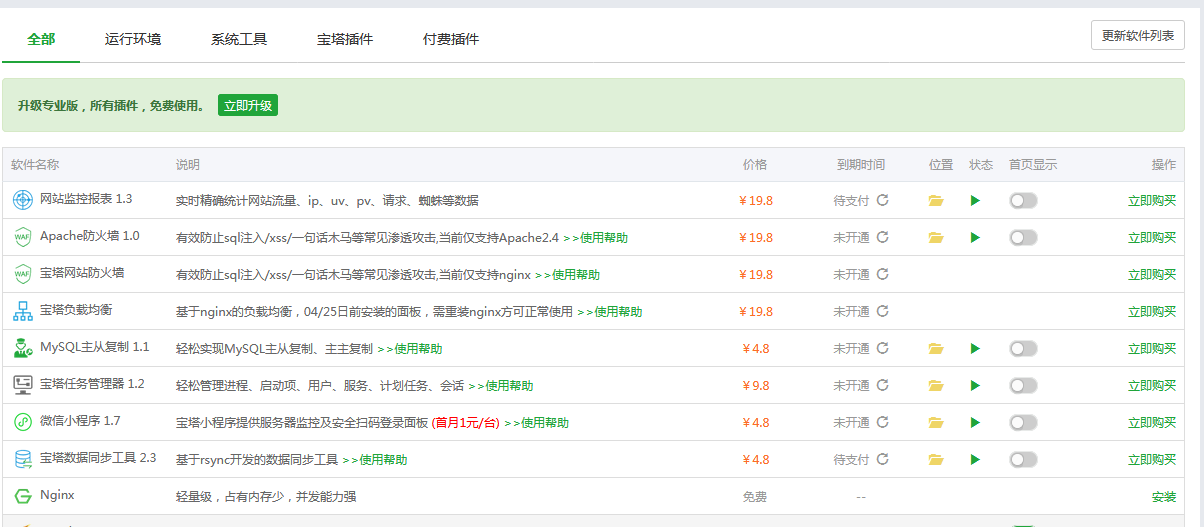Switch to the 付费插件 tab
This screenshot has width=1204, height=527.
tap(451, 39)
